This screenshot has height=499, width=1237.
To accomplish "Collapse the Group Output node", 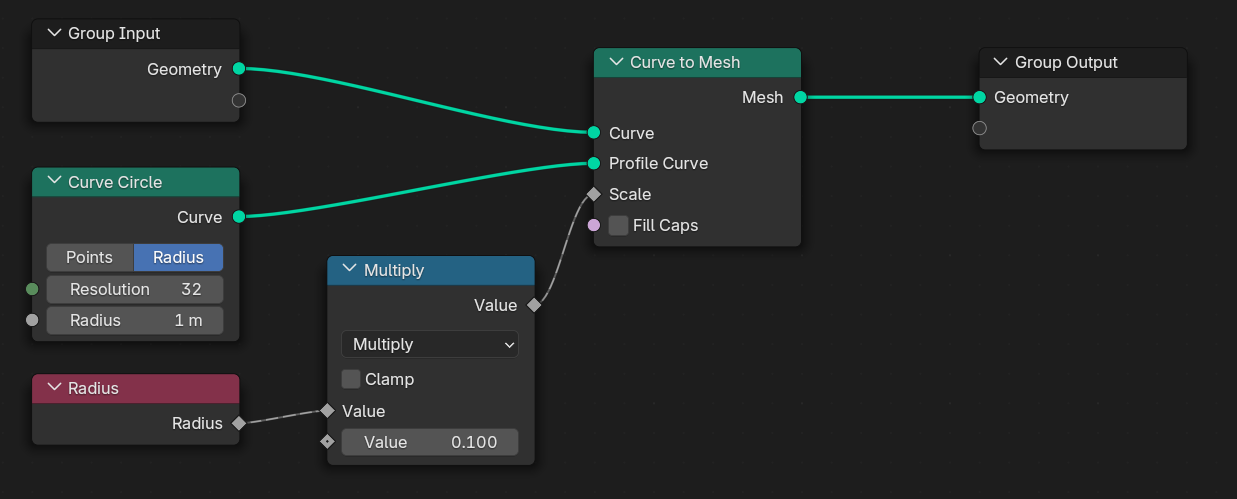I will pos(1001,62).
